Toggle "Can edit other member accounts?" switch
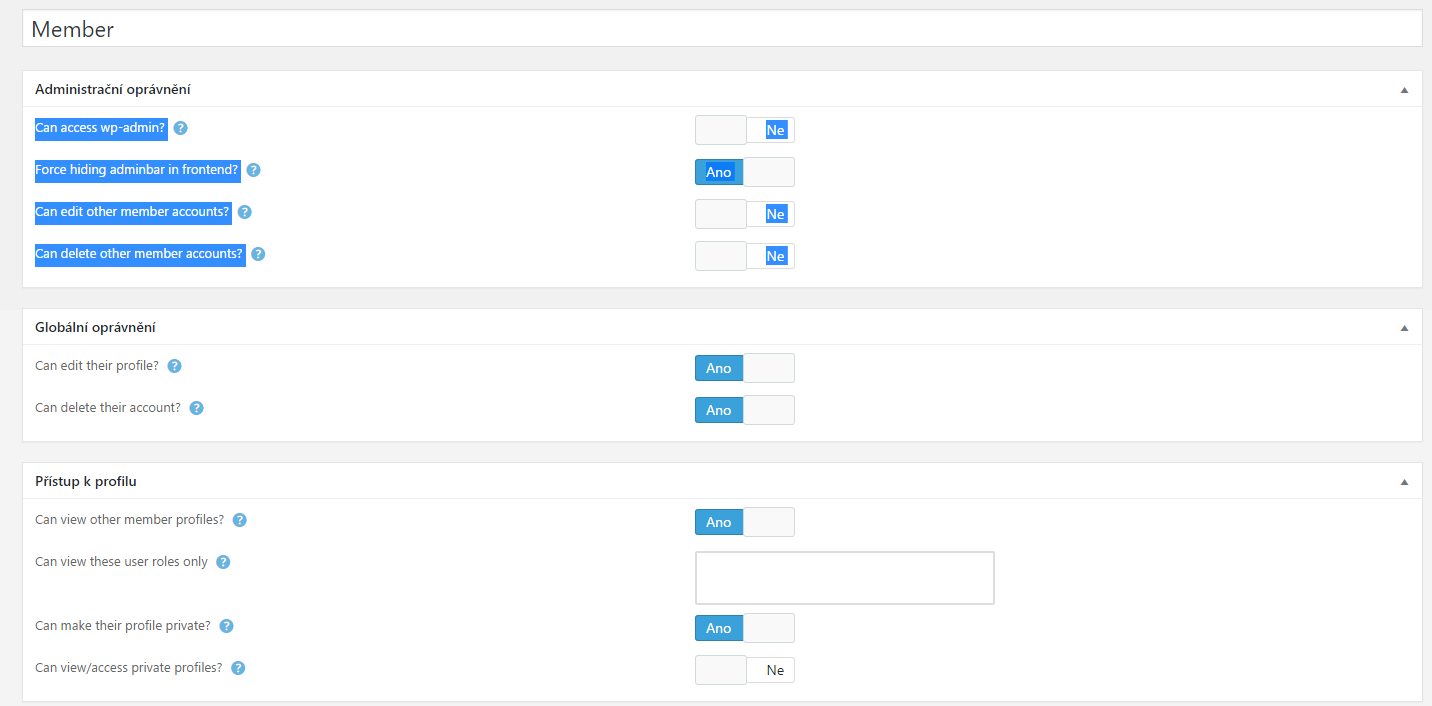1432x706 pixels. (745, 214)
